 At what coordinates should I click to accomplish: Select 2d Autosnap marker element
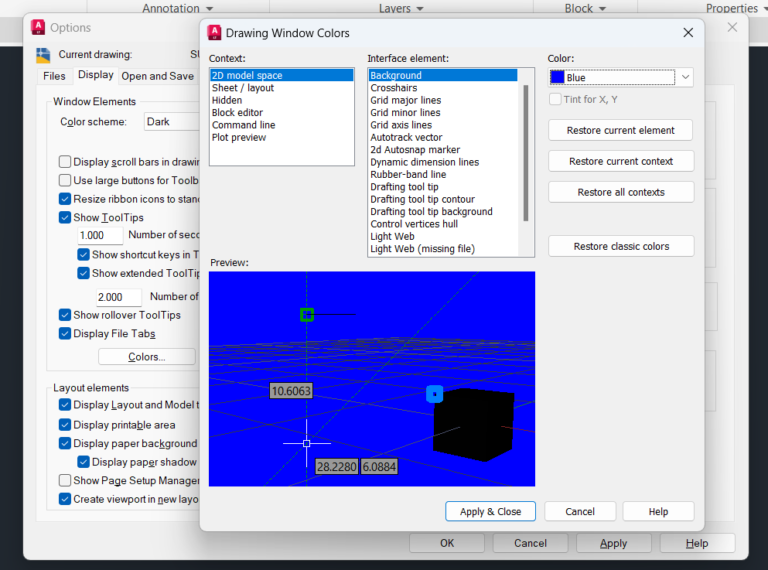[443, 149]
